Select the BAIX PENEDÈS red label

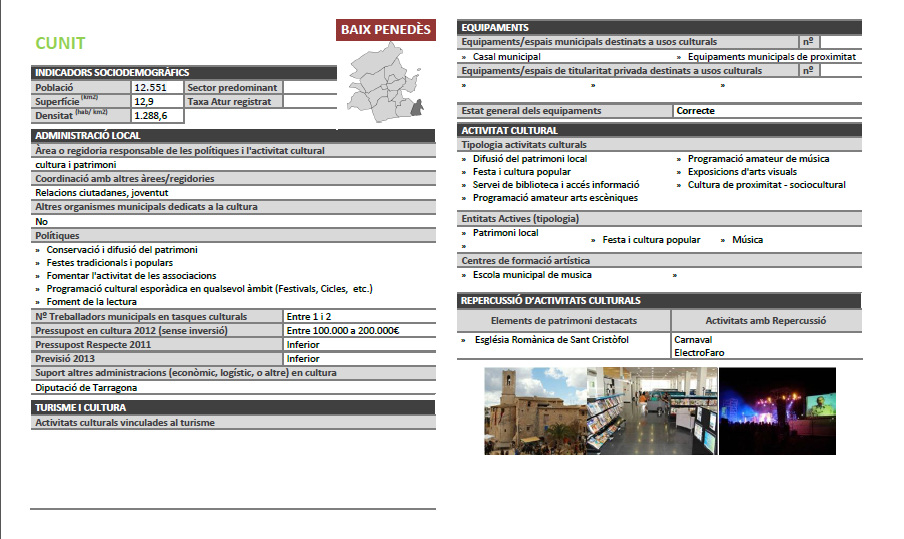pyautogui.click(x=386, y=29)
